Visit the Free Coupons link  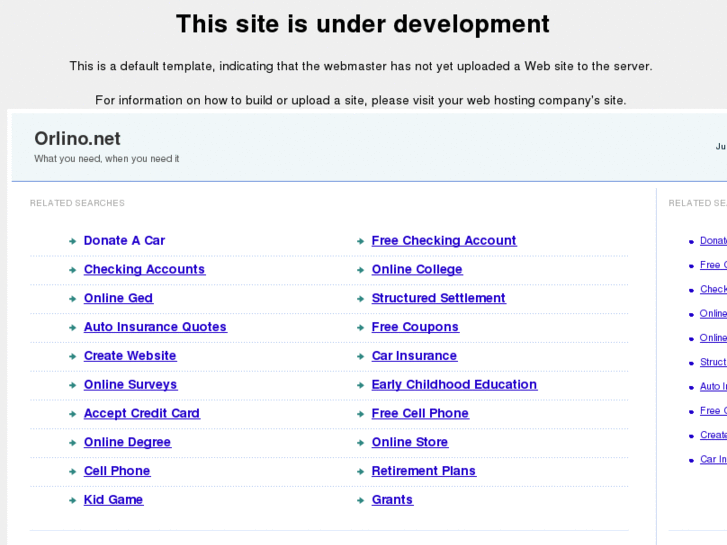pos(415,327)
